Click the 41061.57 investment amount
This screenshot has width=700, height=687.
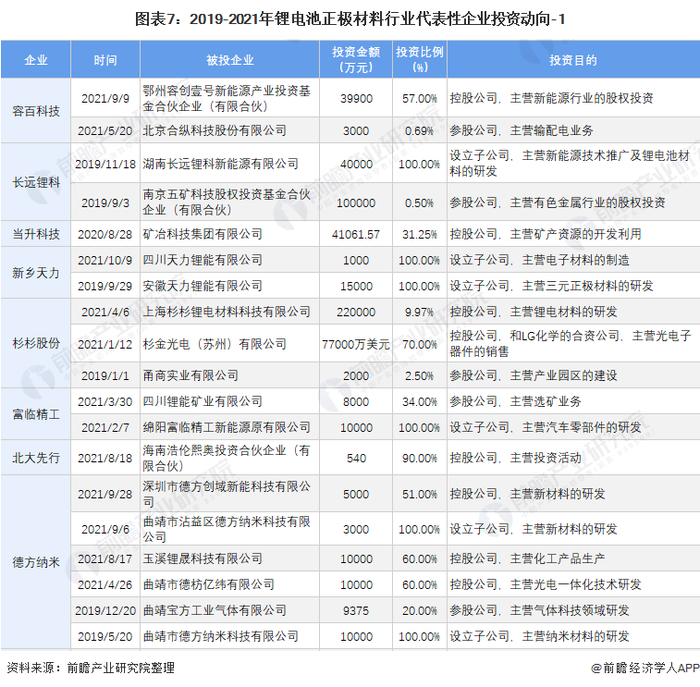pyautogui.click(x=356, y=234)
